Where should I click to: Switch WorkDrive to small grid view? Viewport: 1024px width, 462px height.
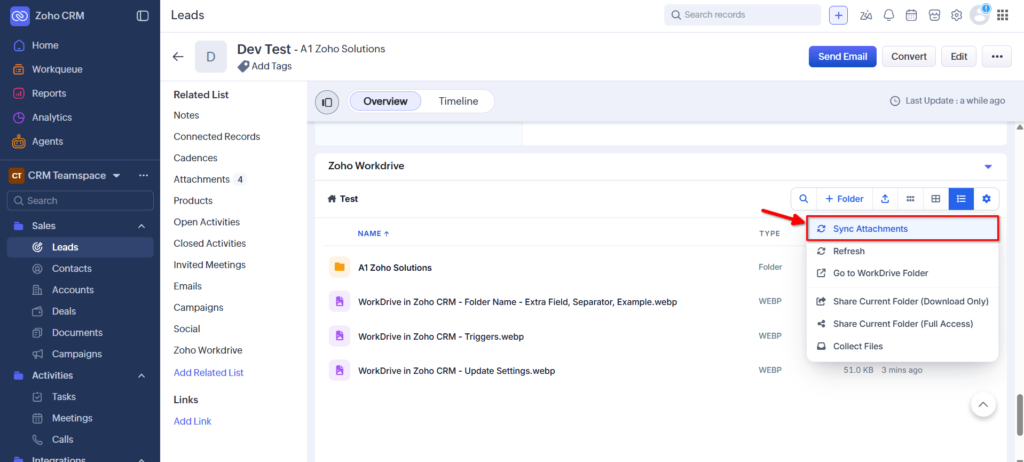click(910, 199)
